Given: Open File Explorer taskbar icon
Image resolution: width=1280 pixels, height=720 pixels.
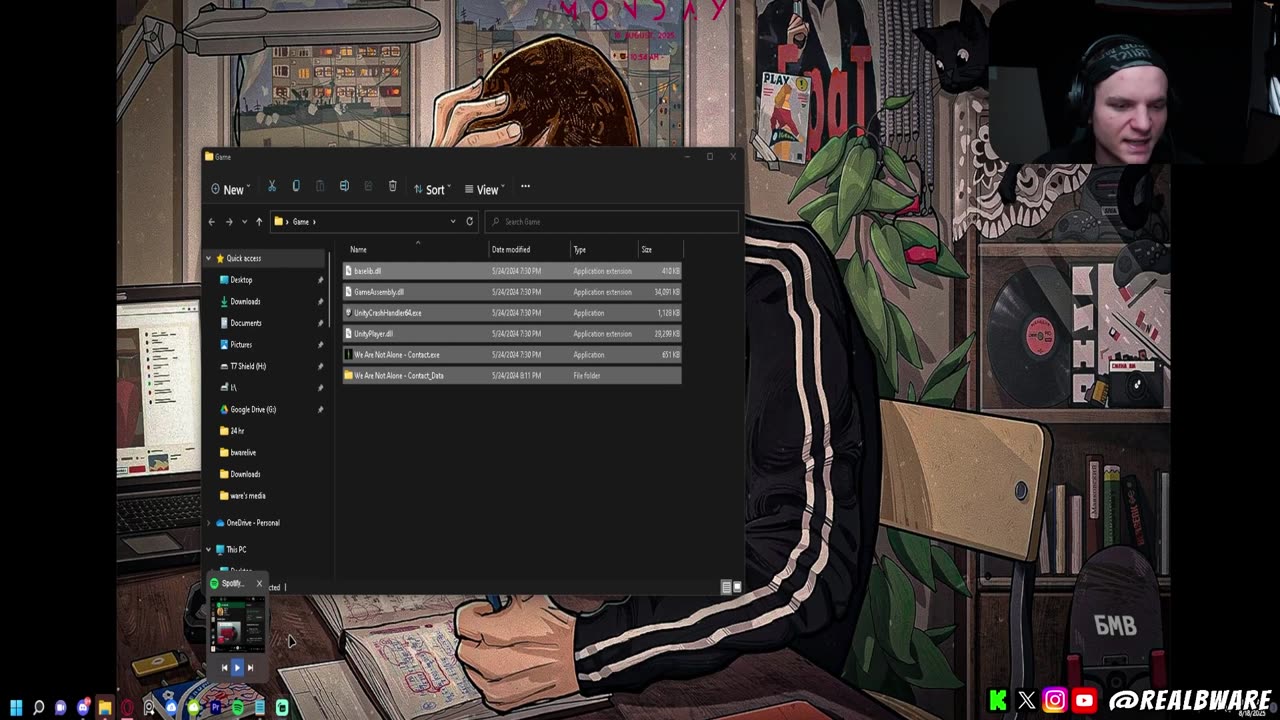Looking at the screenshot, I should point(105,708).
